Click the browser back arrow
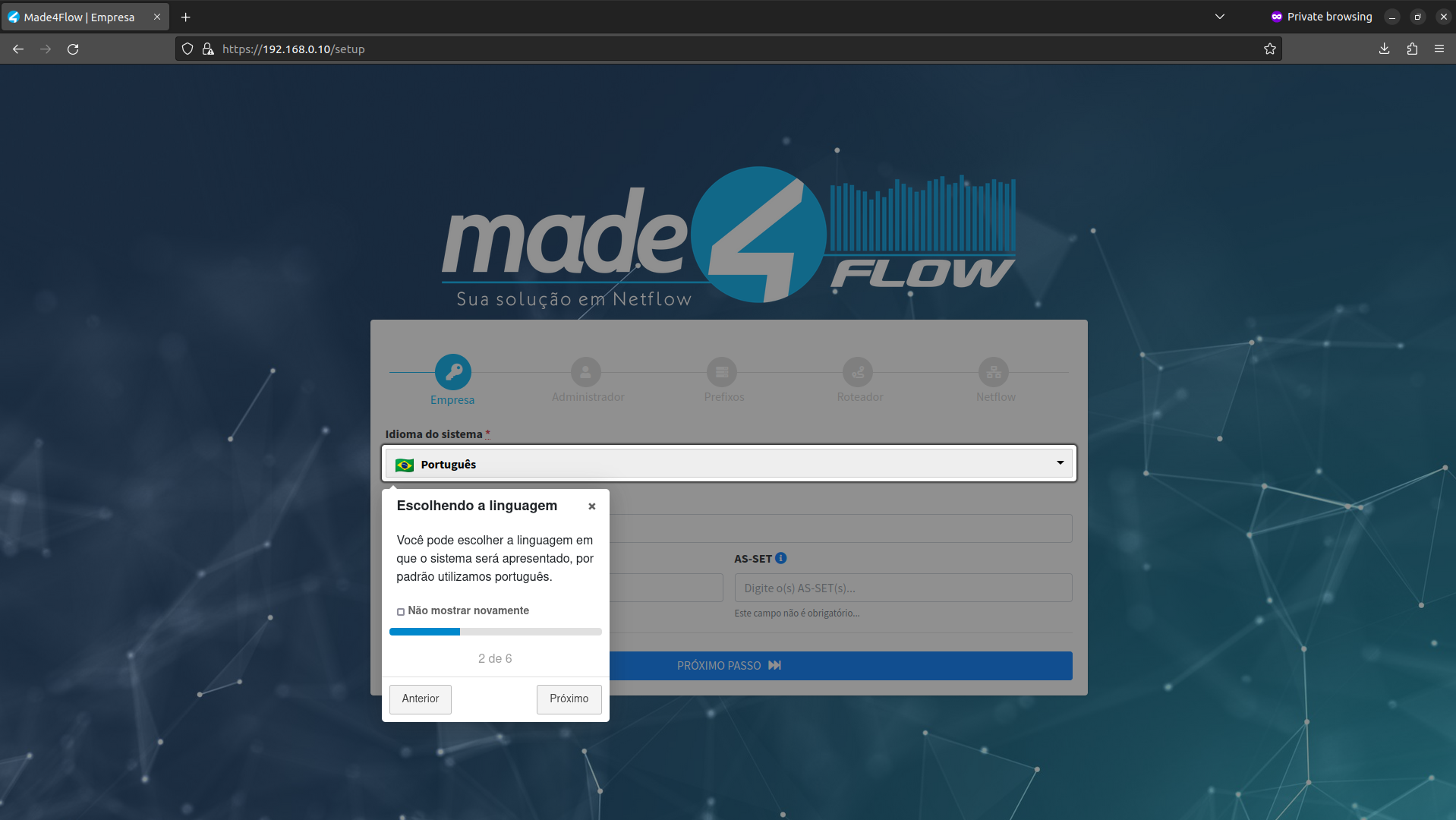Viewport: 1456px width, 820px height. [x=18, y=49]
